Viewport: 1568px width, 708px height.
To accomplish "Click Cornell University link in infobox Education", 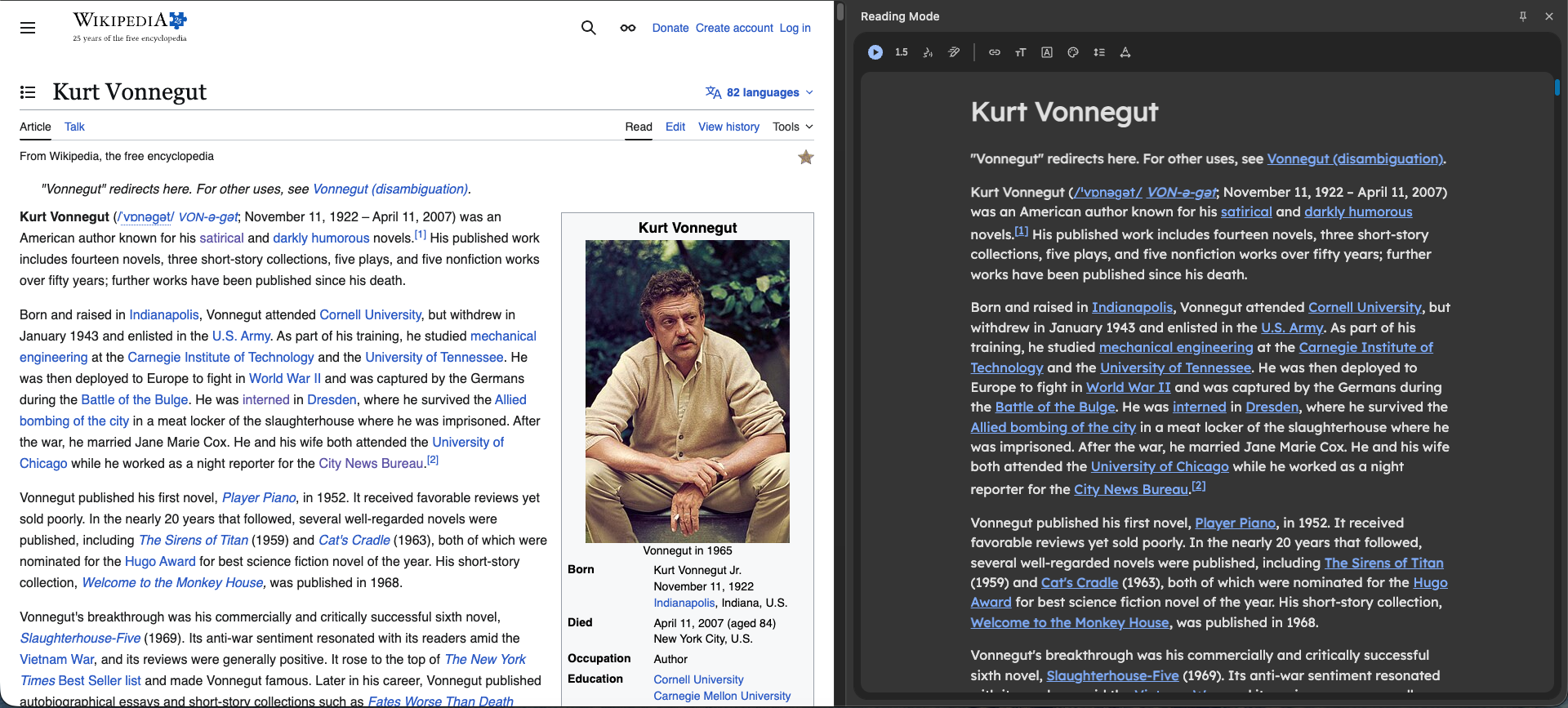I will pyautogui.click(x=698, y=679).
